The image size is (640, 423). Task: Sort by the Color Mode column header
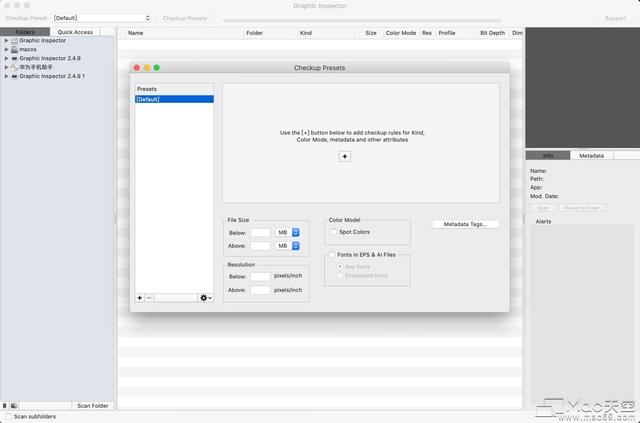[x=401, y=33]
